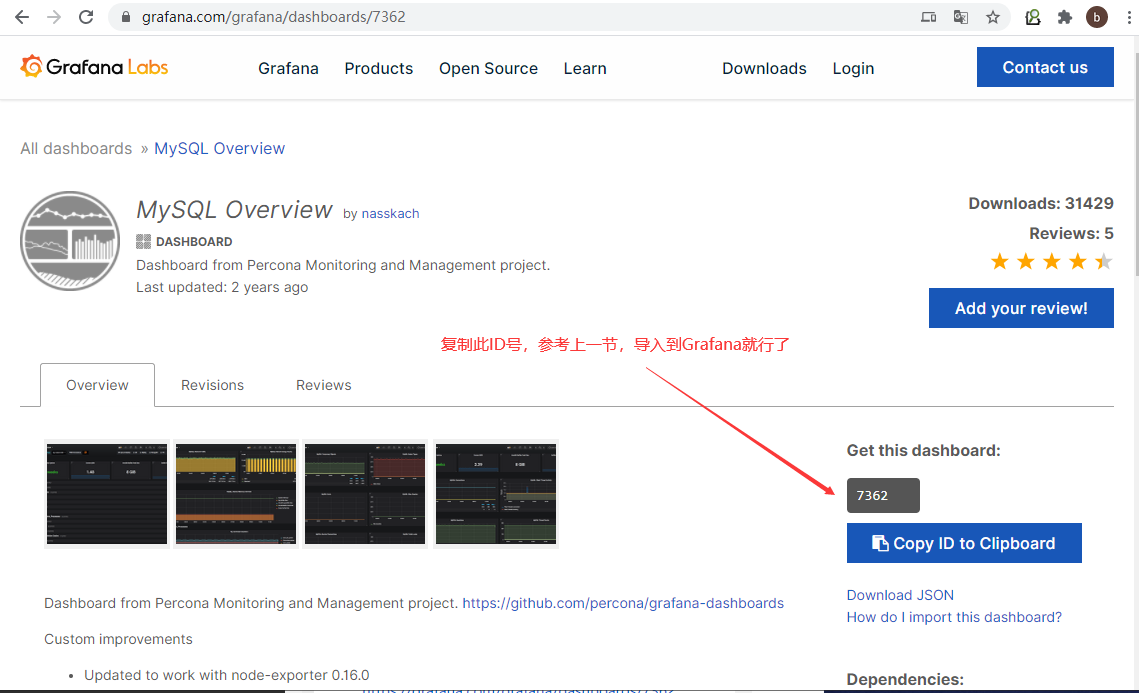The width and height of the screenshot is (1139, 693).
Task: Open the Google Translate icon in address bar
Action: point(961,16)
